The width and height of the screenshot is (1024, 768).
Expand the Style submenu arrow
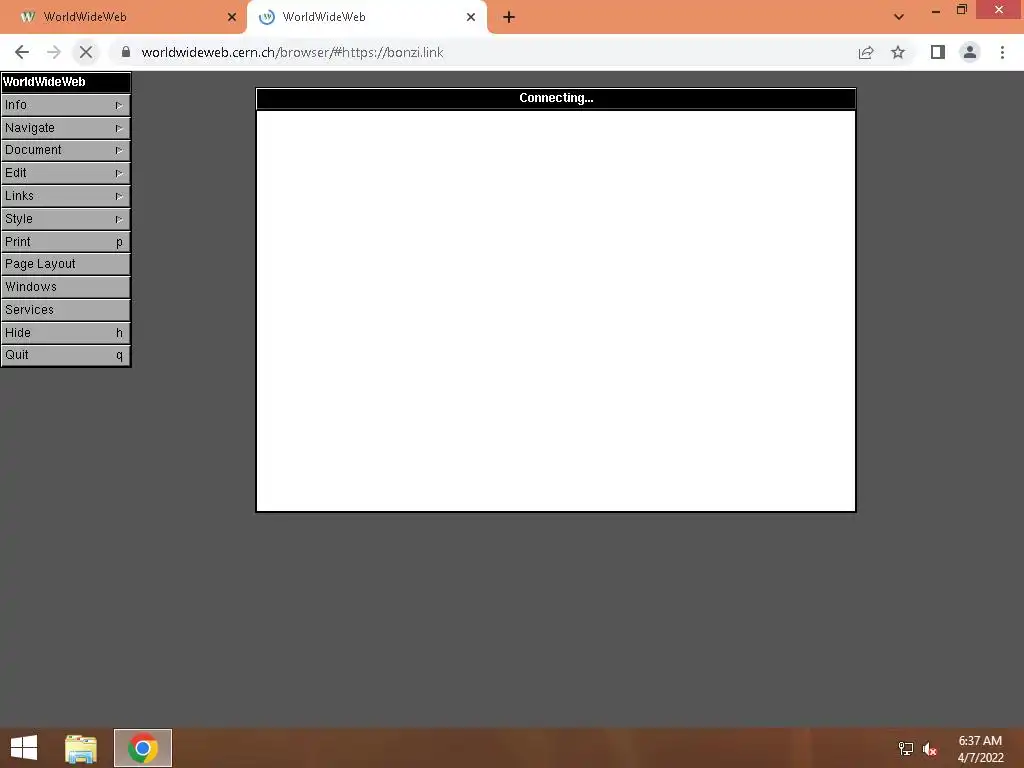coord(119,219)
